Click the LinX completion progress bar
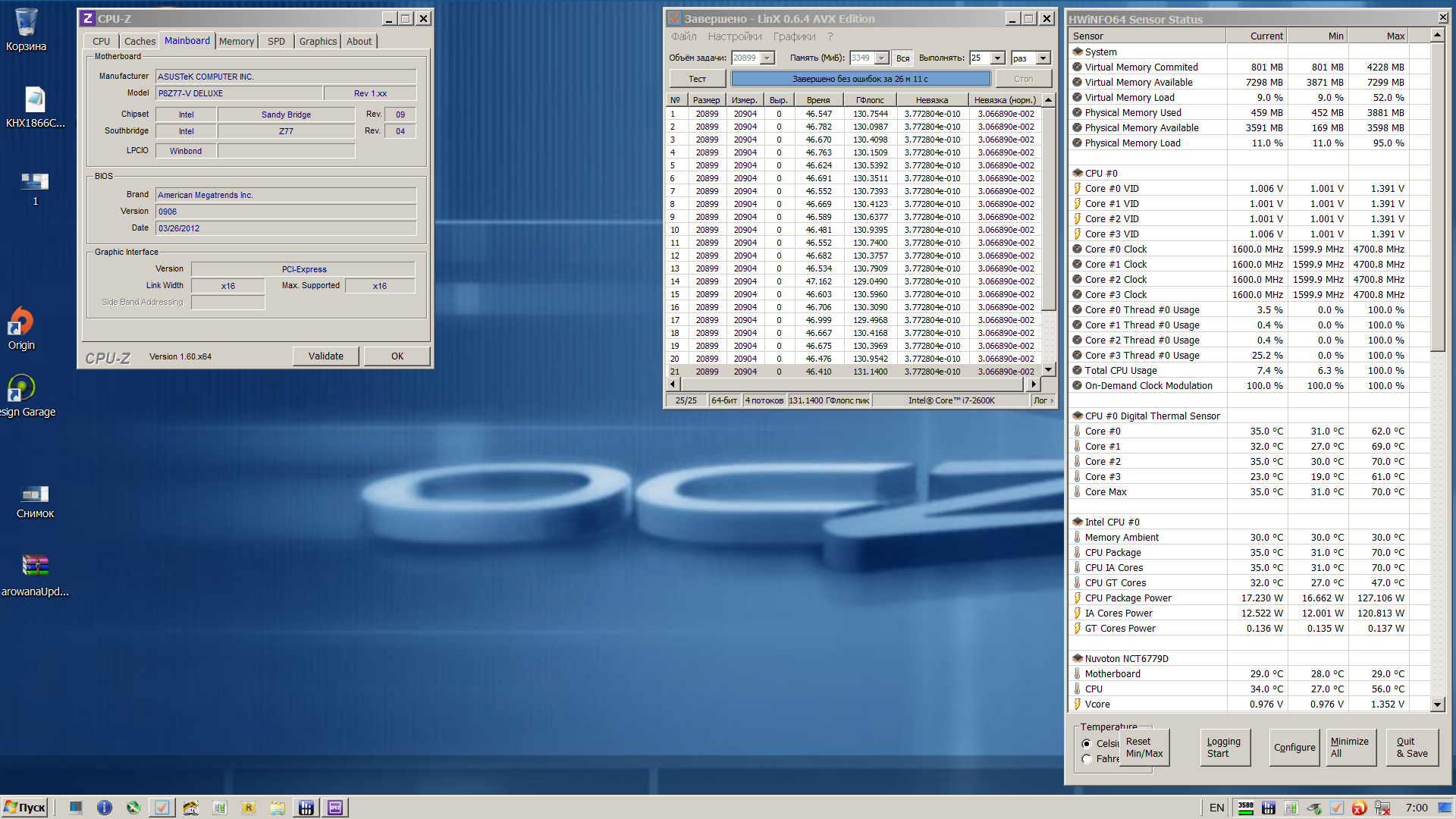 point(861,79)
